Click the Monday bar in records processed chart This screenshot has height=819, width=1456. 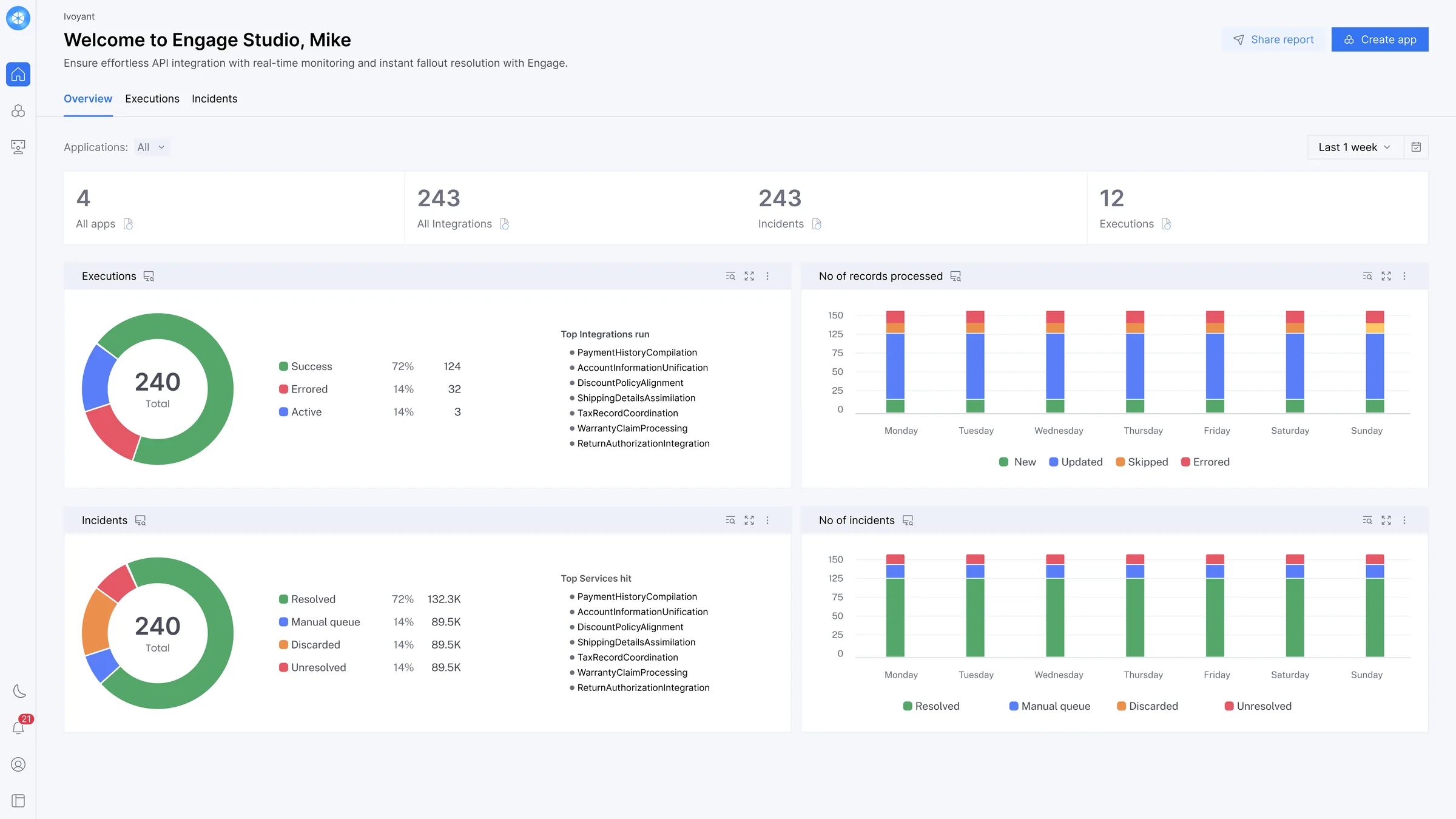point(895,362)
